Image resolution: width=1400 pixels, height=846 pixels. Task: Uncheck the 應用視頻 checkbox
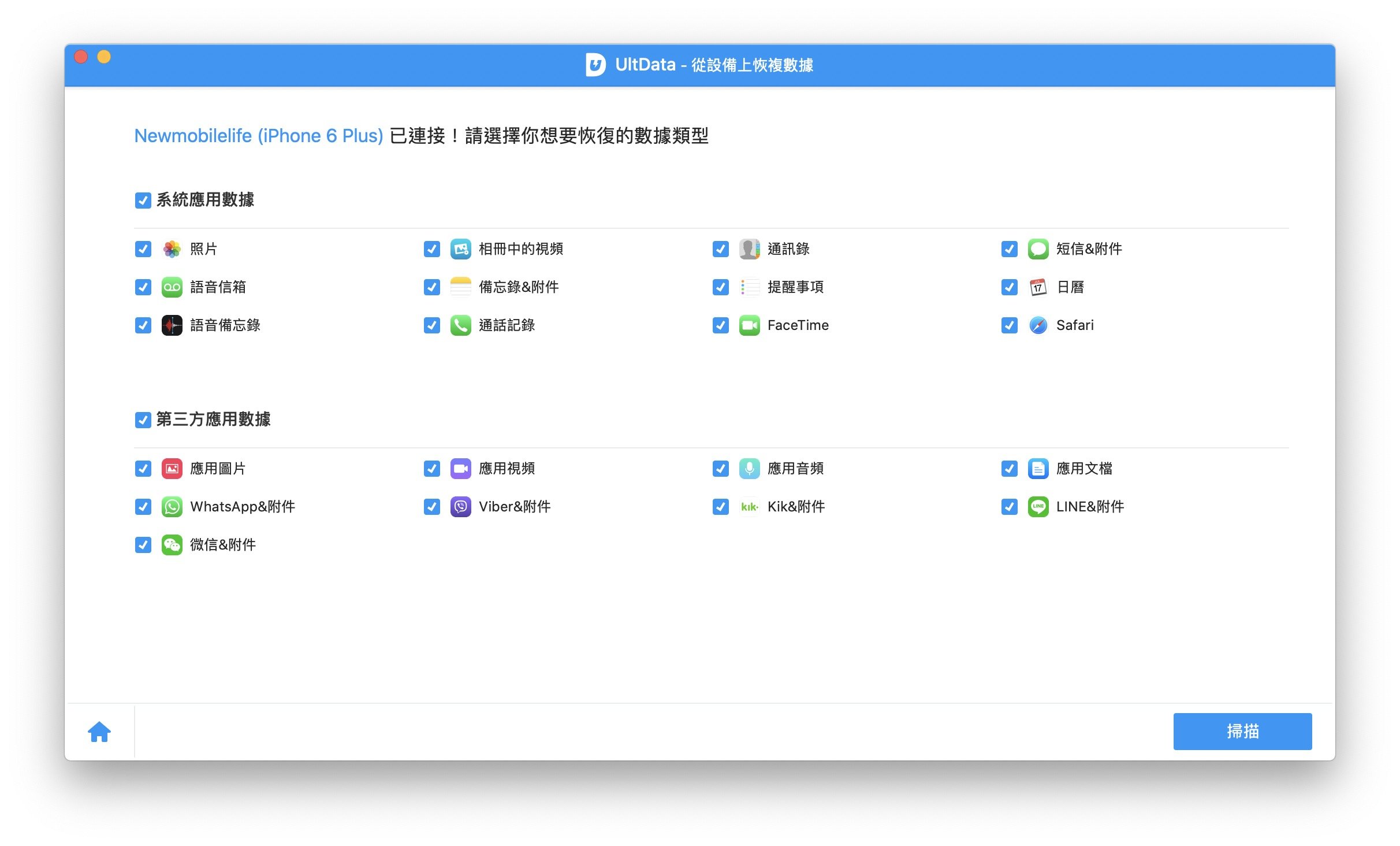point(431,469)
